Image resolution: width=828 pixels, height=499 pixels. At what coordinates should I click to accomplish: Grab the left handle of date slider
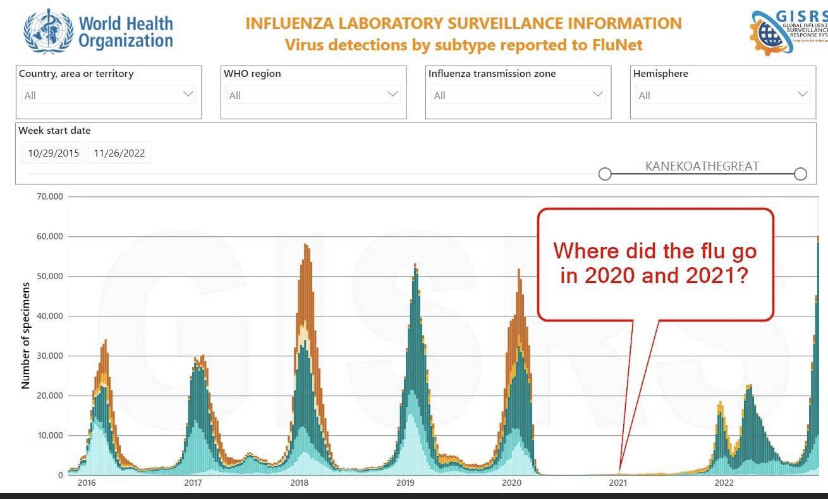[x=605, y=174]
